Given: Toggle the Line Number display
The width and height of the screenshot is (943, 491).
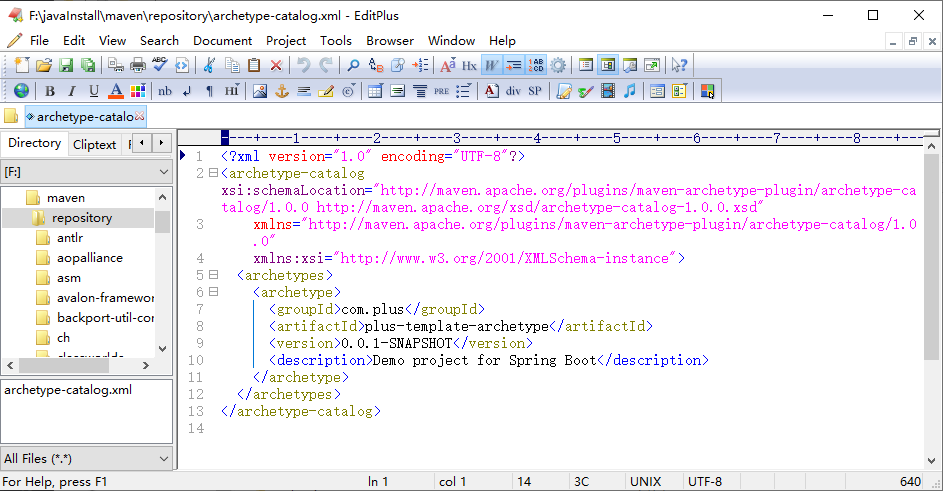Looking at the screenshot, I should point(535,65).
